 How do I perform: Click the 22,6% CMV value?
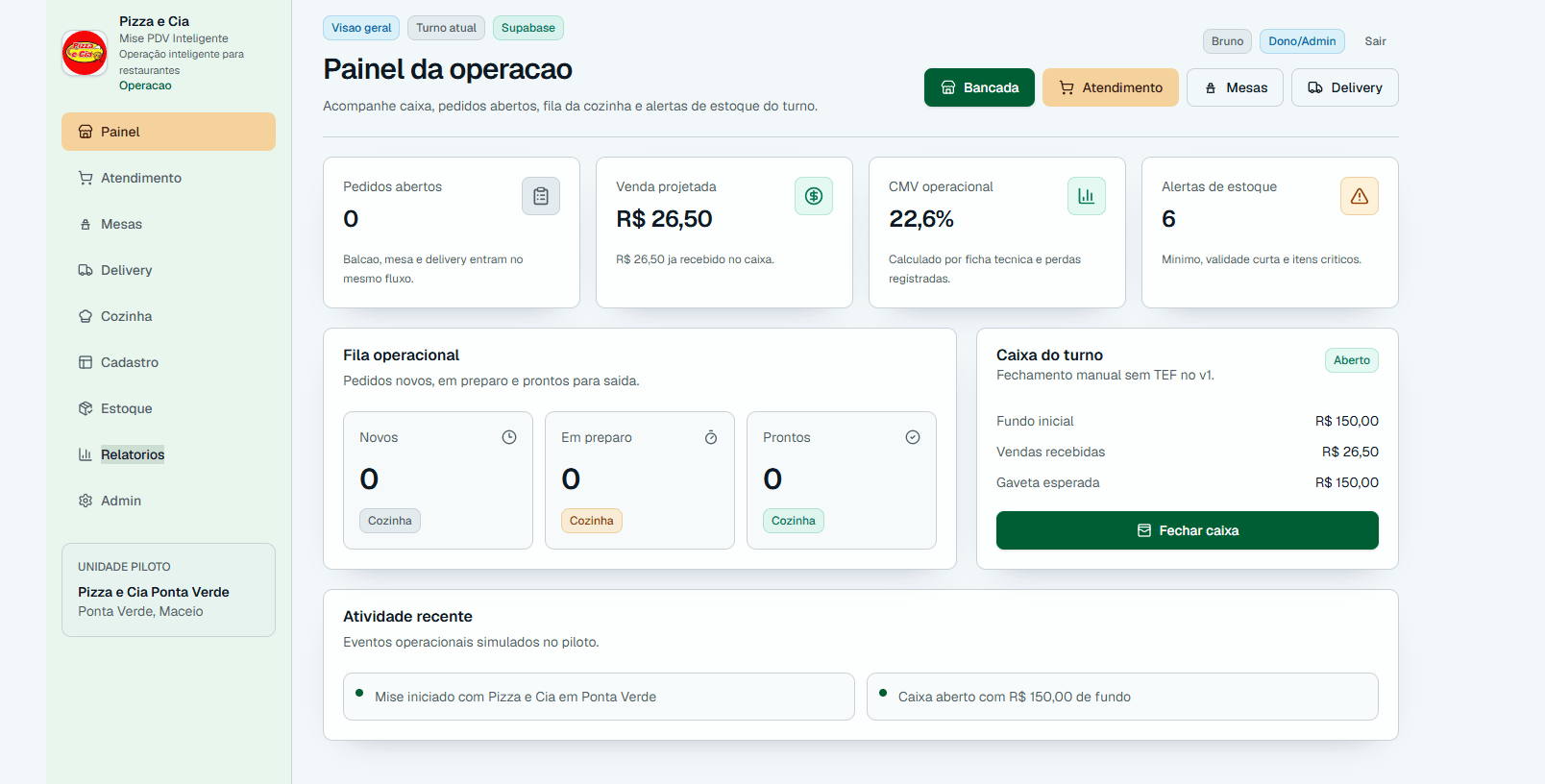(921, 219)
